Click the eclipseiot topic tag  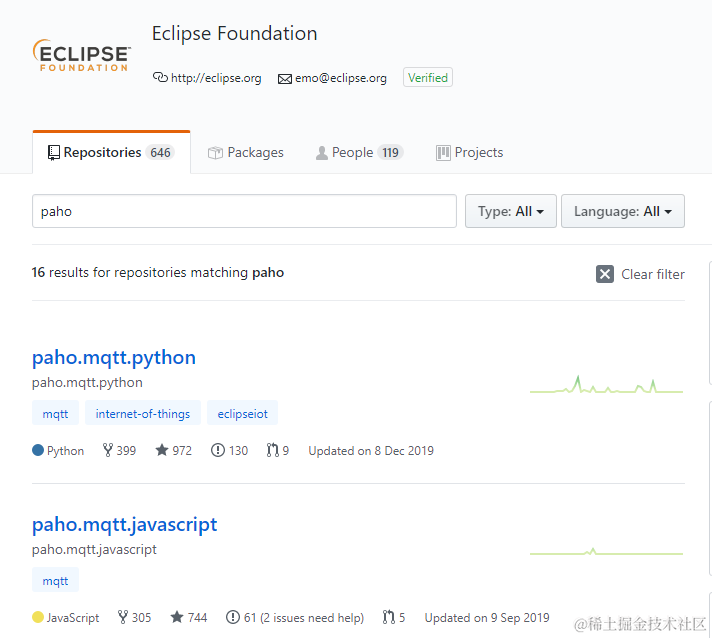[x=242, y=414]
